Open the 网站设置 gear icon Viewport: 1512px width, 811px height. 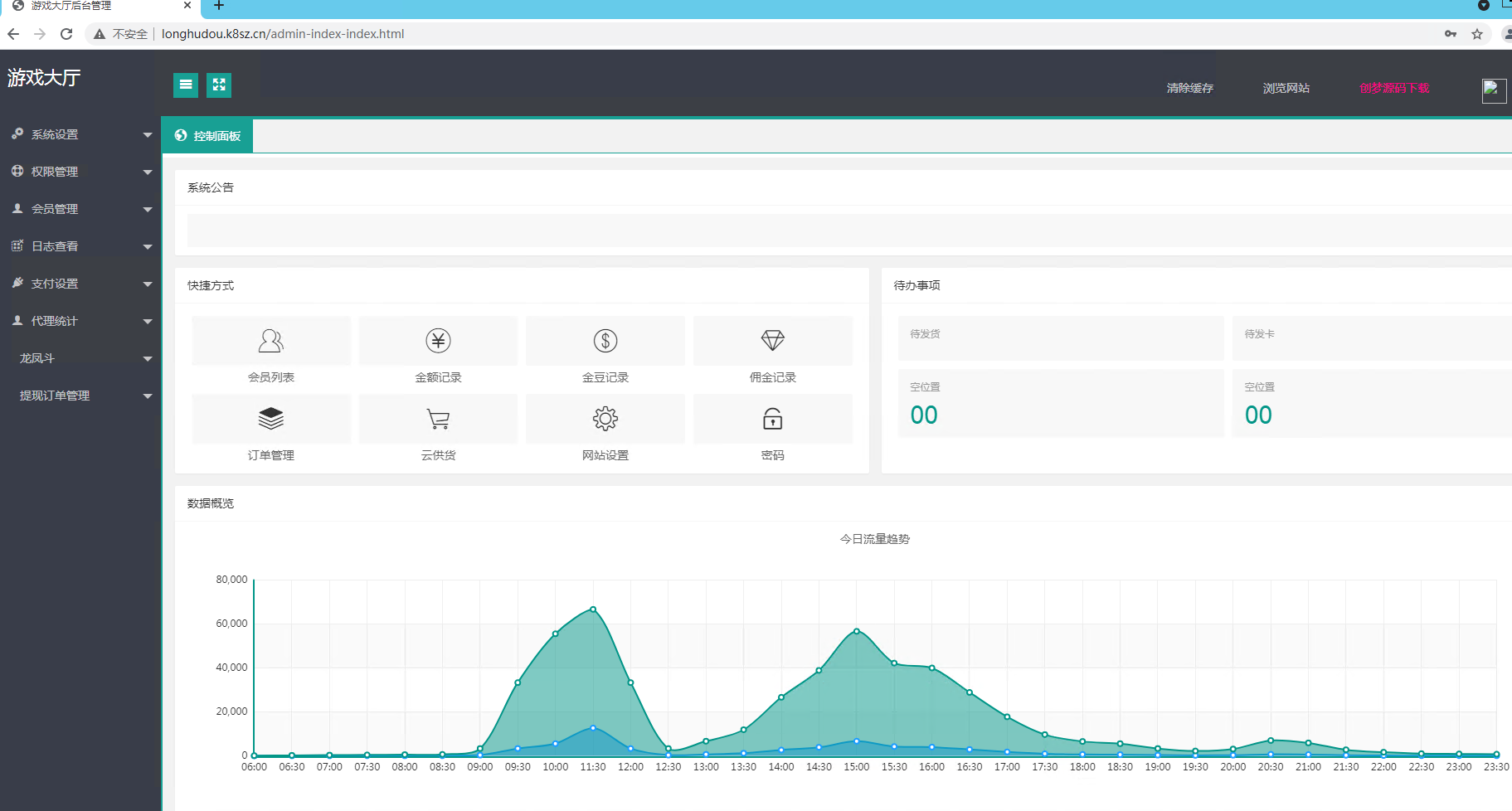605,419
